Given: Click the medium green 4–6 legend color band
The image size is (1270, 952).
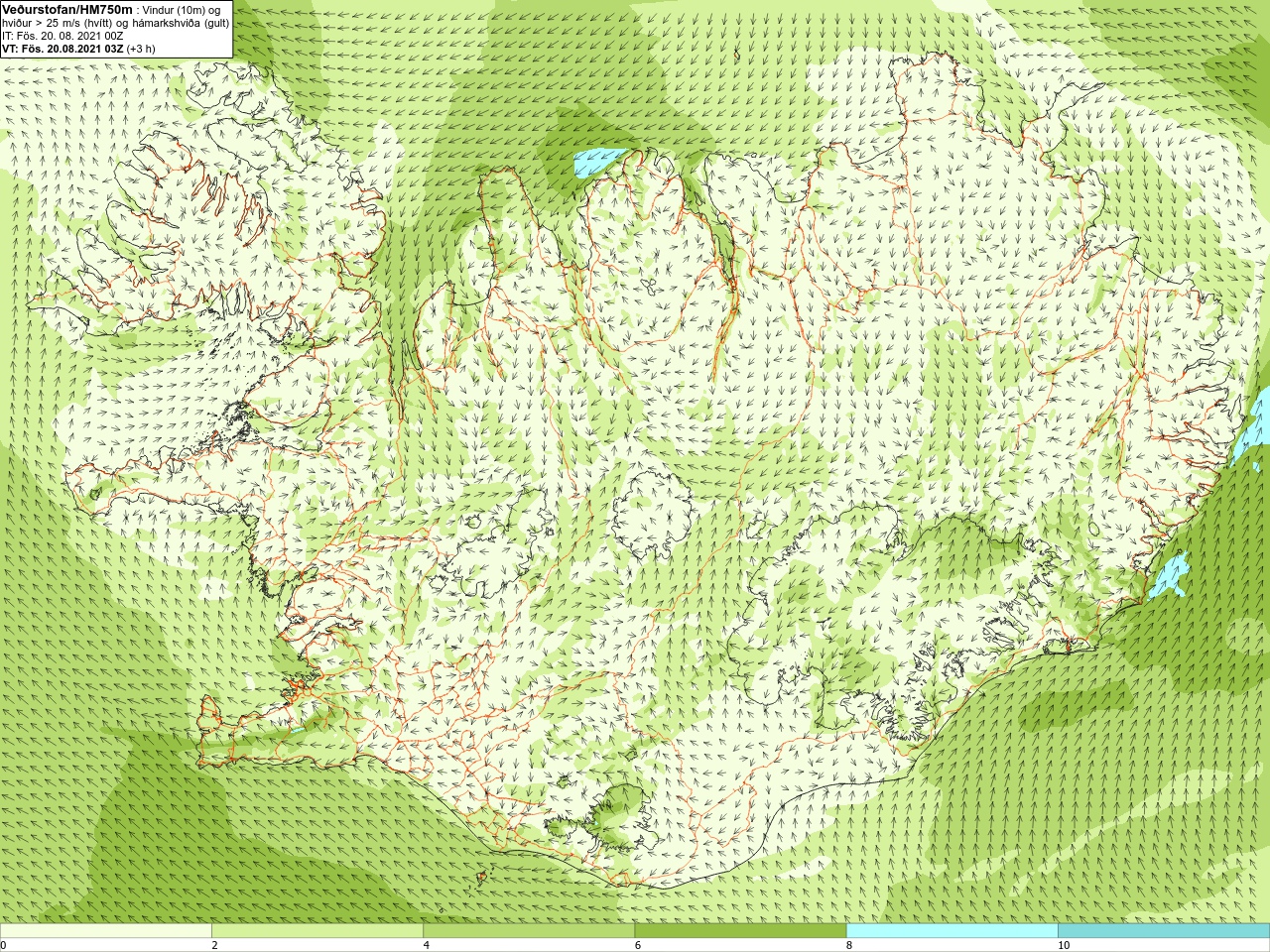Looking at the screenshot, I should pos(529,931).
